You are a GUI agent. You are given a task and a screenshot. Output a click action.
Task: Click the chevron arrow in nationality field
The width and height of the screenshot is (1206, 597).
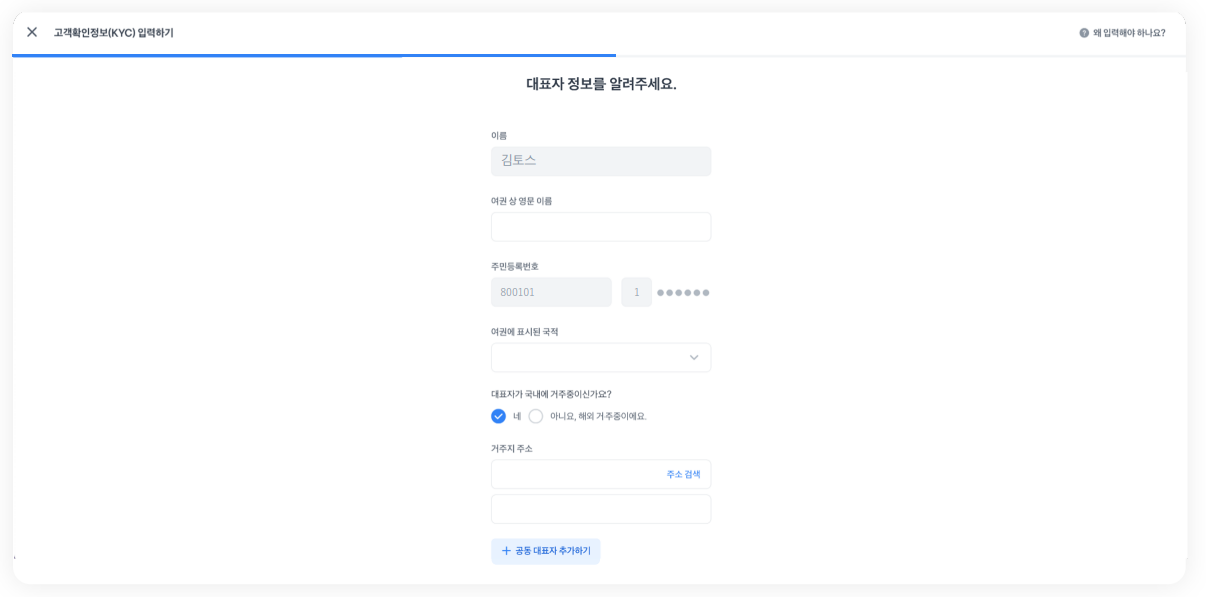click(x=694, y=358)
